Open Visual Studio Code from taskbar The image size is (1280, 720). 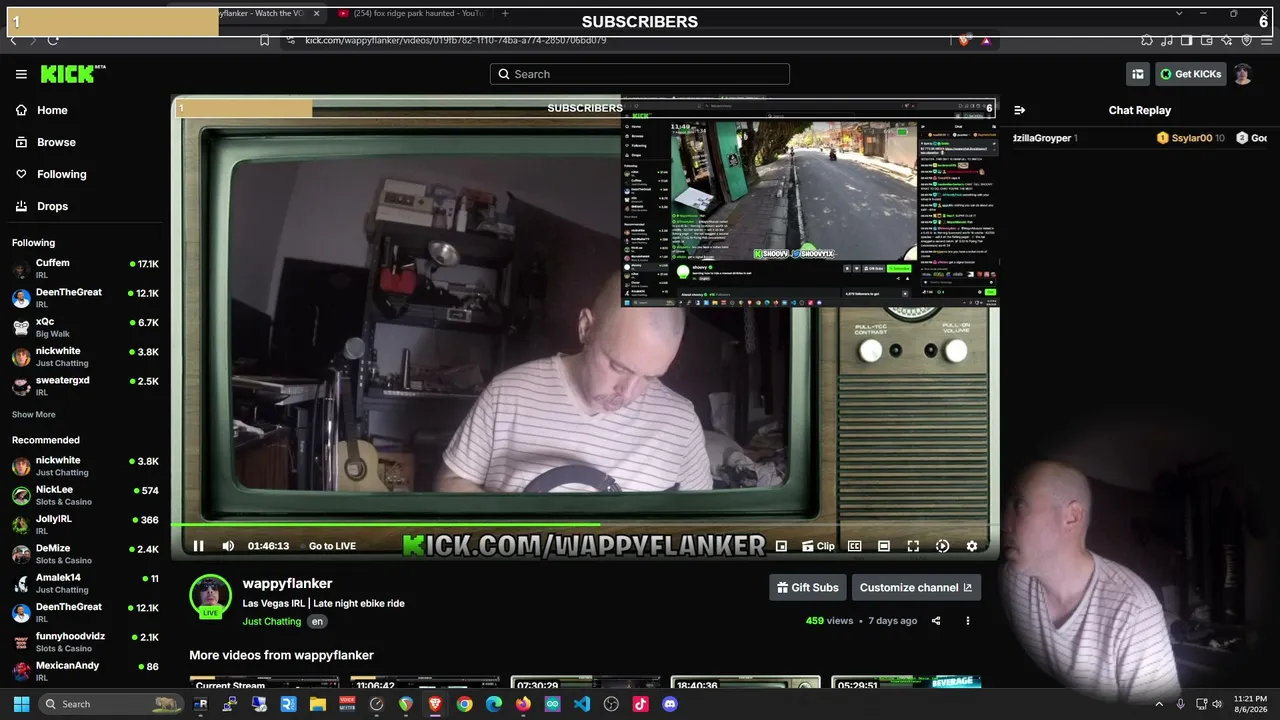[x=582, y=704]
